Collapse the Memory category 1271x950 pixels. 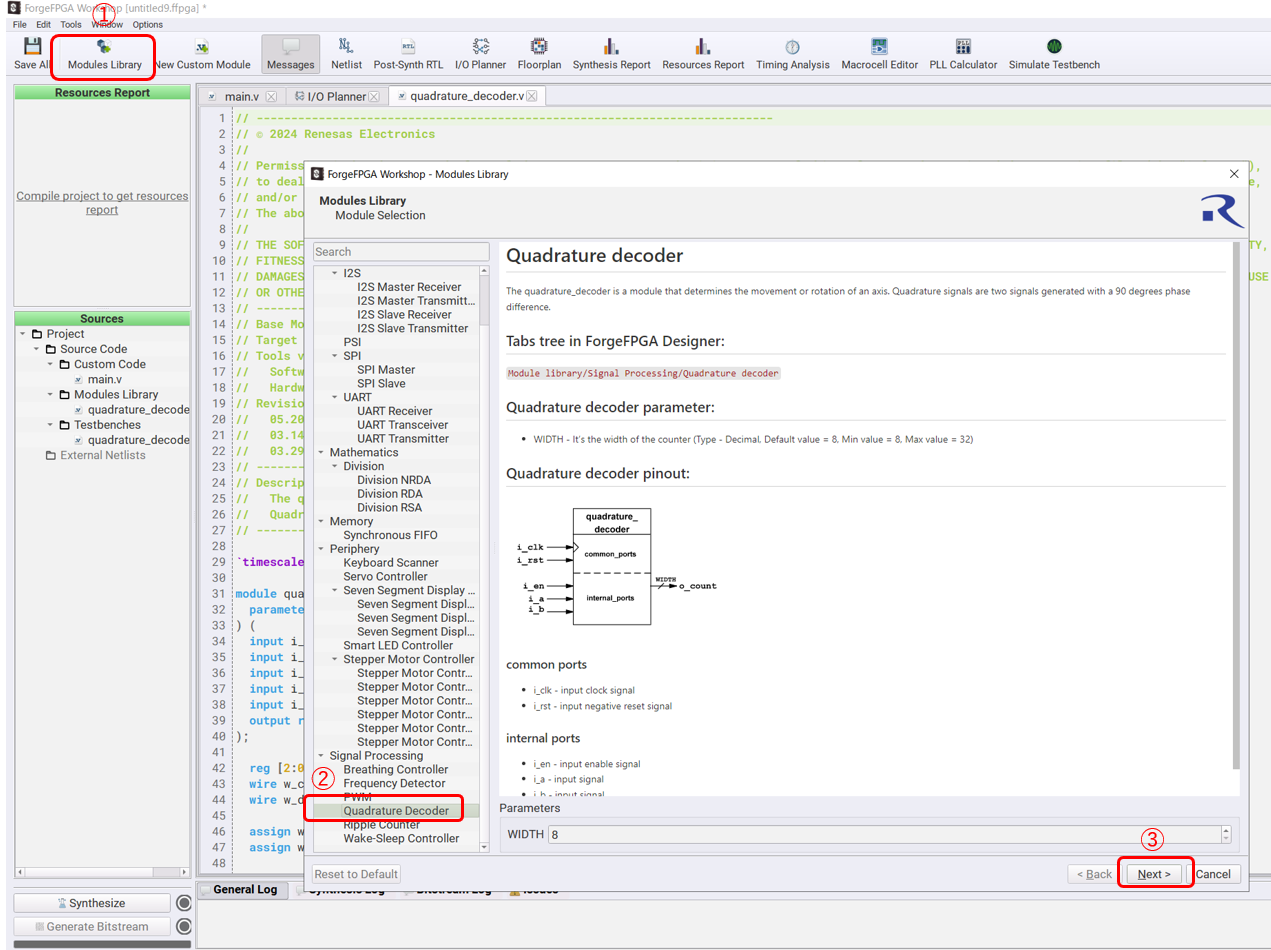point(321,521)
